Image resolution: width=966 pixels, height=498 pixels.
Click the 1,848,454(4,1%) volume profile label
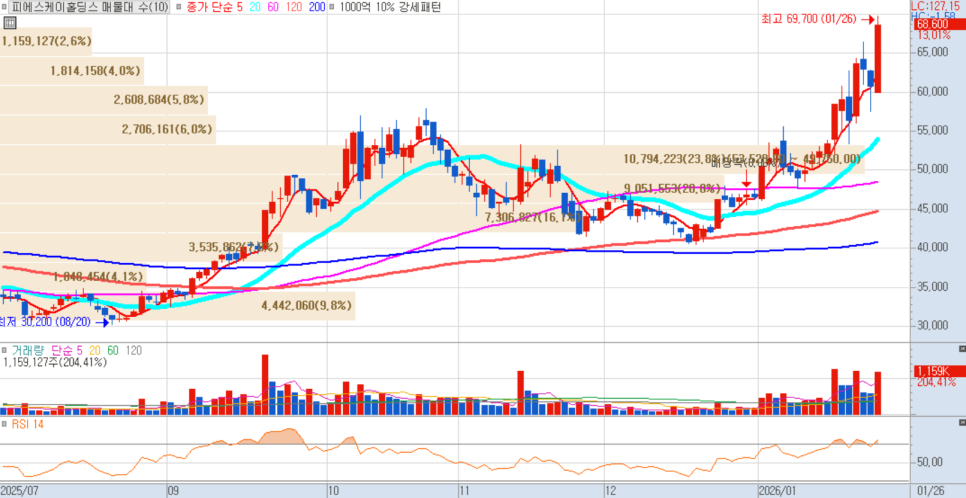98,276
